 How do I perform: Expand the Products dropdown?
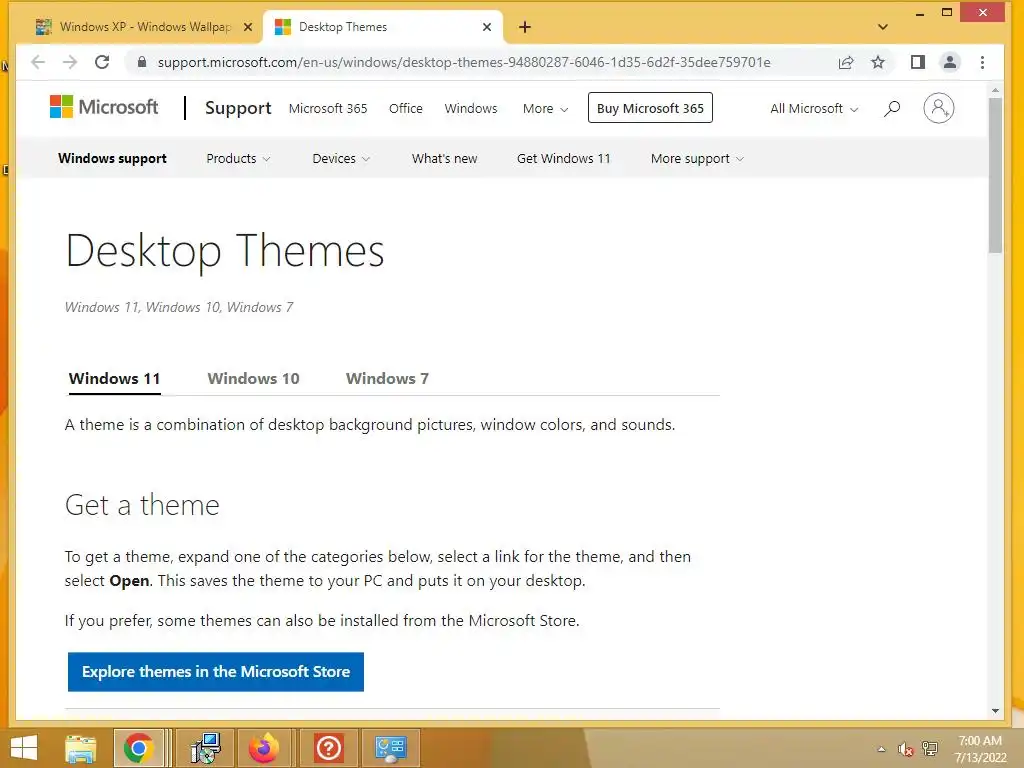(238, 159)
